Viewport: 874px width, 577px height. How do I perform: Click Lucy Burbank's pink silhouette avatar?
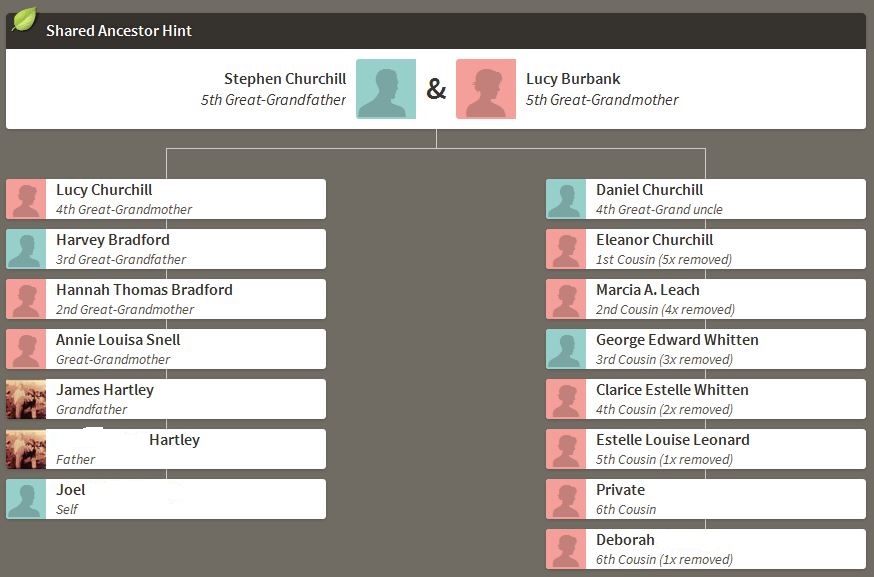tap(486, 89)
